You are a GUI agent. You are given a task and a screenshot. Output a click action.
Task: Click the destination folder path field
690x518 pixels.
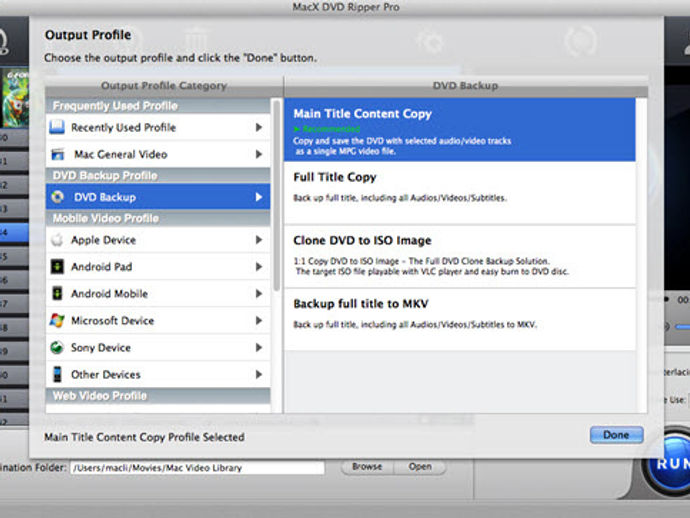[x=197, y=468]
